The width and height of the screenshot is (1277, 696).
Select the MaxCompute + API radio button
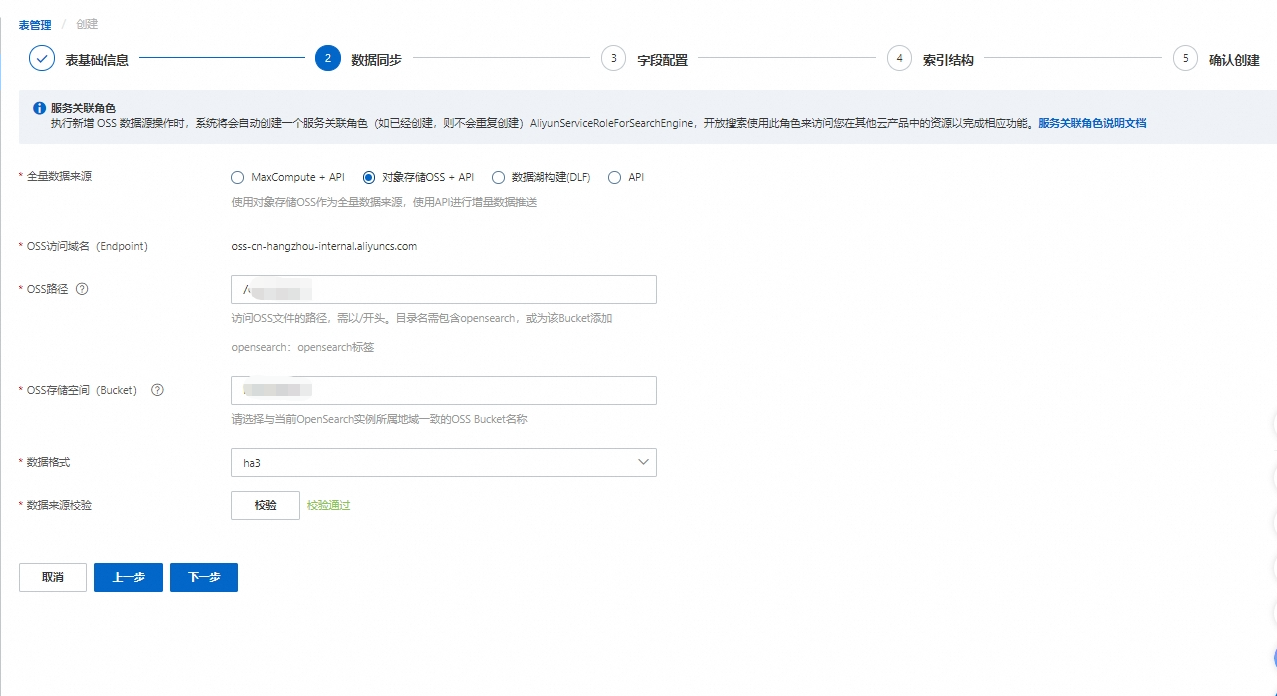pyautogui.click(x=237, y=177)
